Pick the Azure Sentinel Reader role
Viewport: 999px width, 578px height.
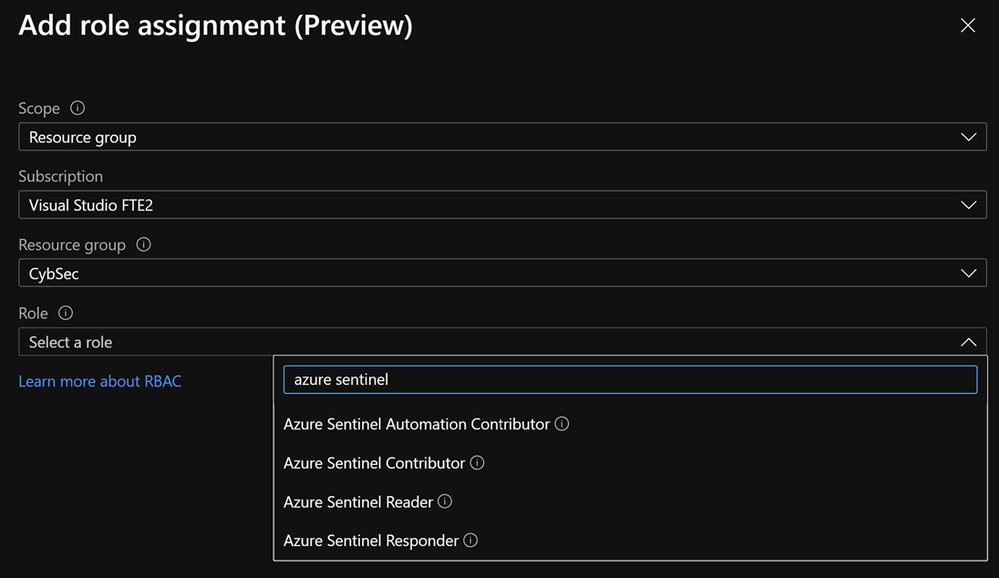pyautogui.click(x=358, y=502)
